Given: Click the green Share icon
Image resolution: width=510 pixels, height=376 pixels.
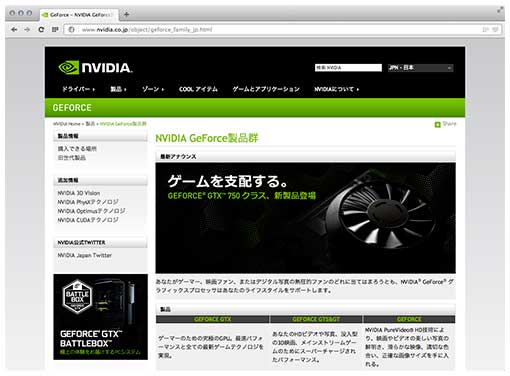Looking at the screenshot, I should pyautogui.click(x=438, y=124).
